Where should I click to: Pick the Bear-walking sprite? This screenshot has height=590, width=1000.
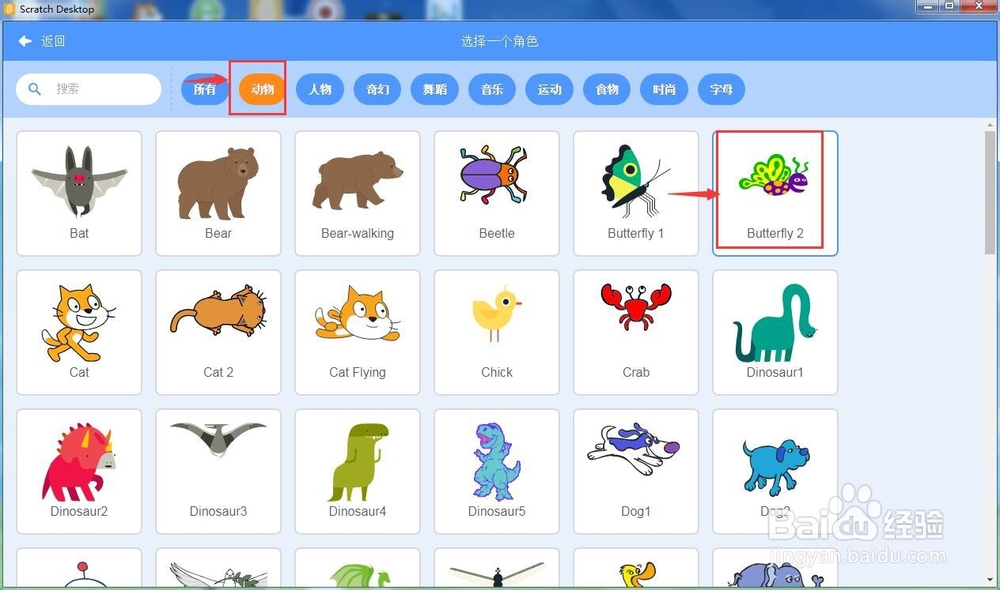[x=357, y=193]
